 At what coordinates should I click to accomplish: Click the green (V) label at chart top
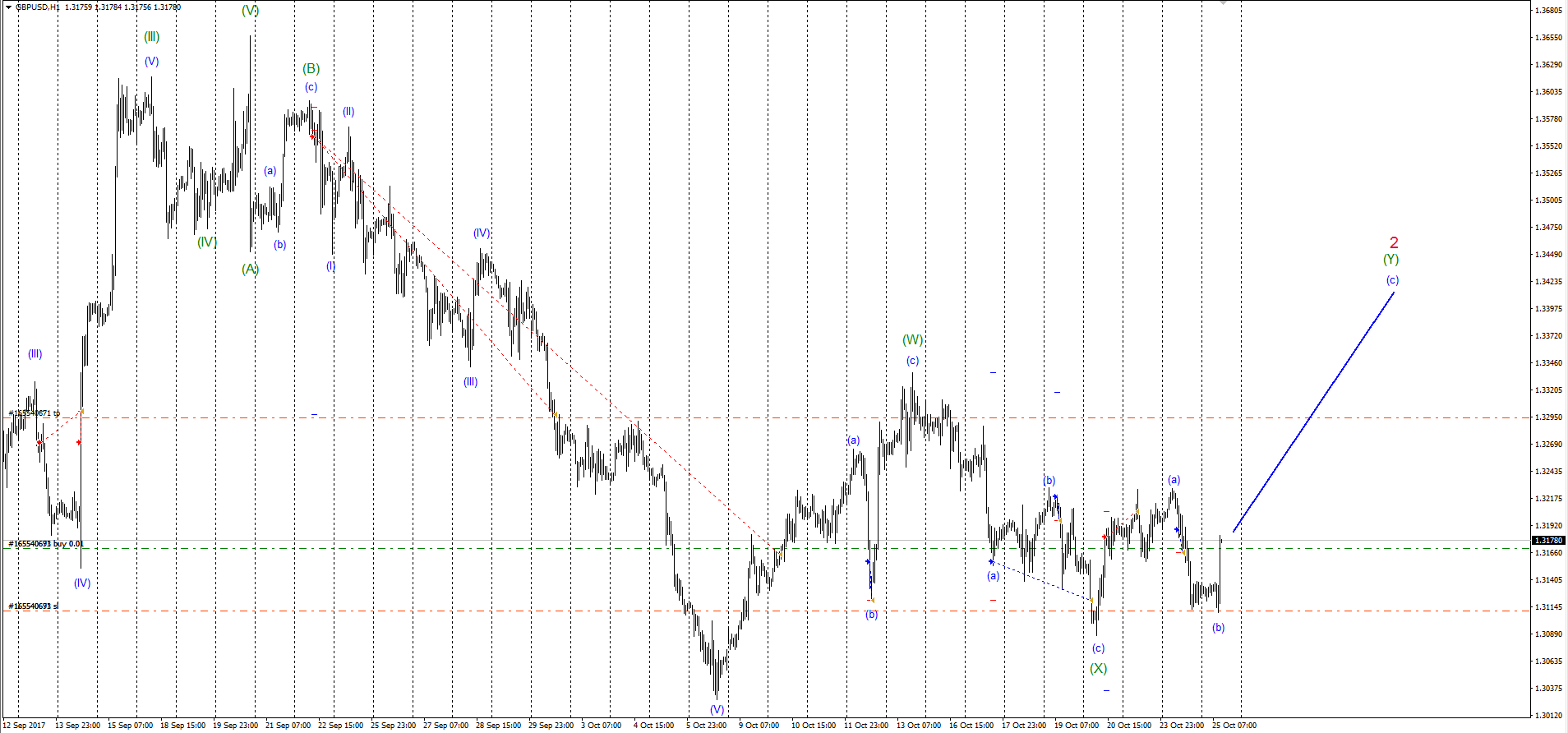point(250,11)
